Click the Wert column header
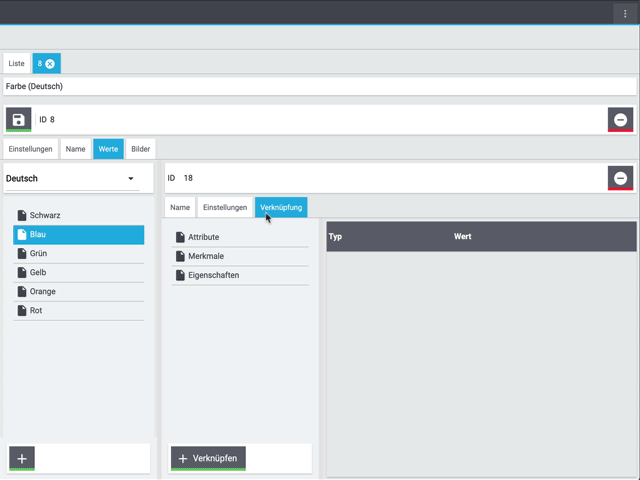This screenshot has width=640, height=480. (x=462, y=237)
